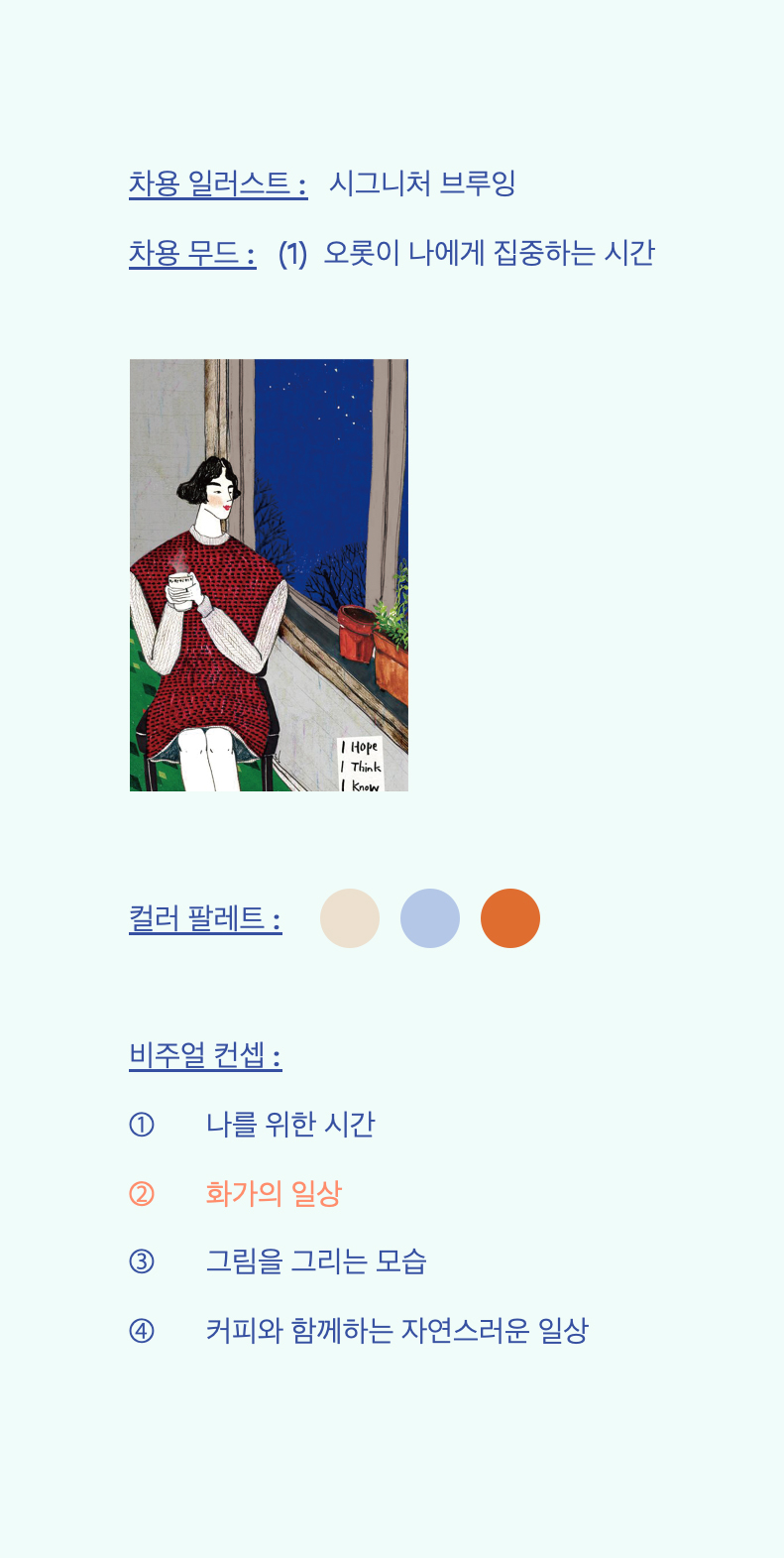Click the '비주얼 컨셉 :' underlined heading
The width and height of the screenshot is (784, 1558).
(205, 1055)
